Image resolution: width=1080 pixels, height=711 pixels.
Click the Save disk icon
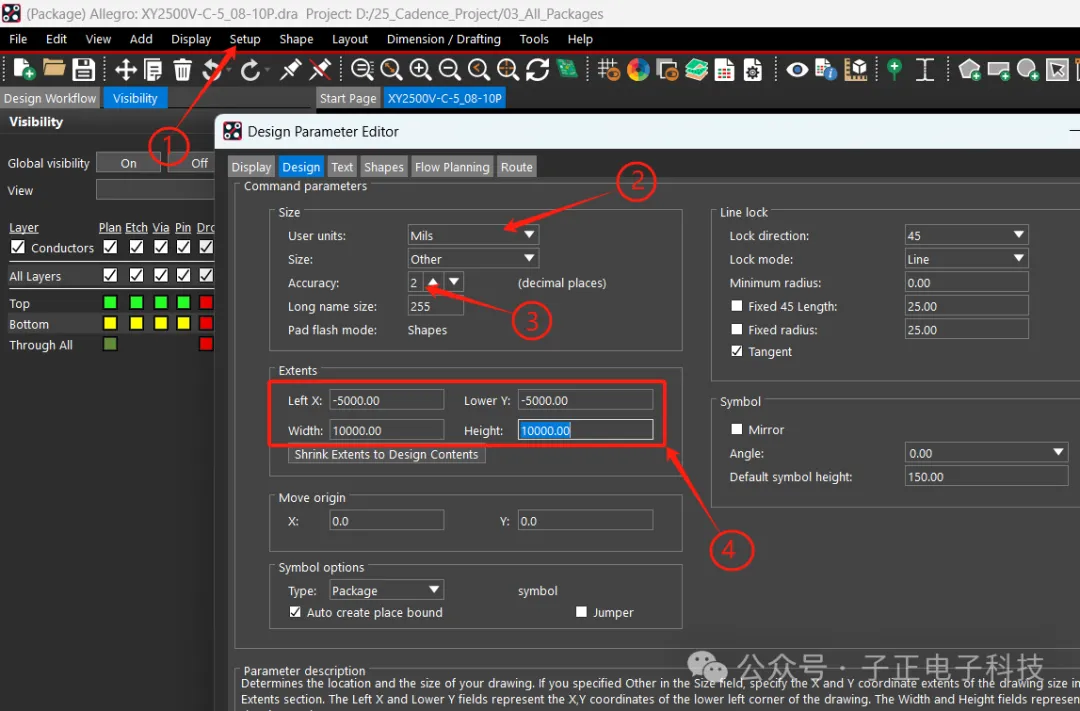(83, 70)
